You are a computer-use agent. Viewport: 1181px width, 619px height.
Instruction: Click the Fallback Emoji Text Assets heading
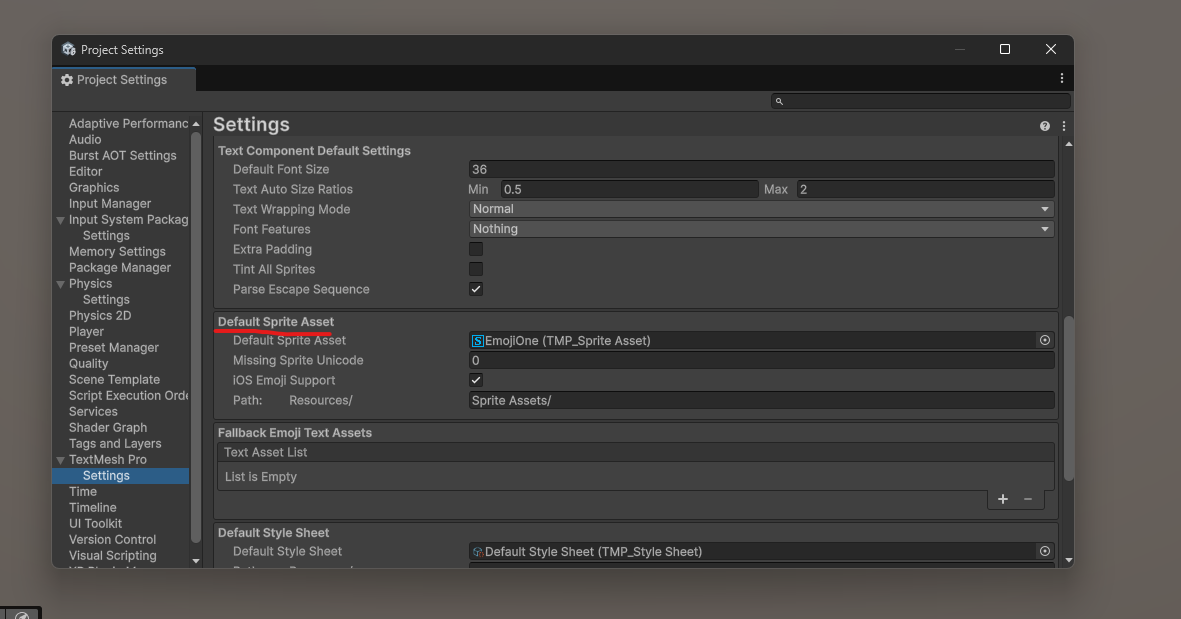point(294,433)
